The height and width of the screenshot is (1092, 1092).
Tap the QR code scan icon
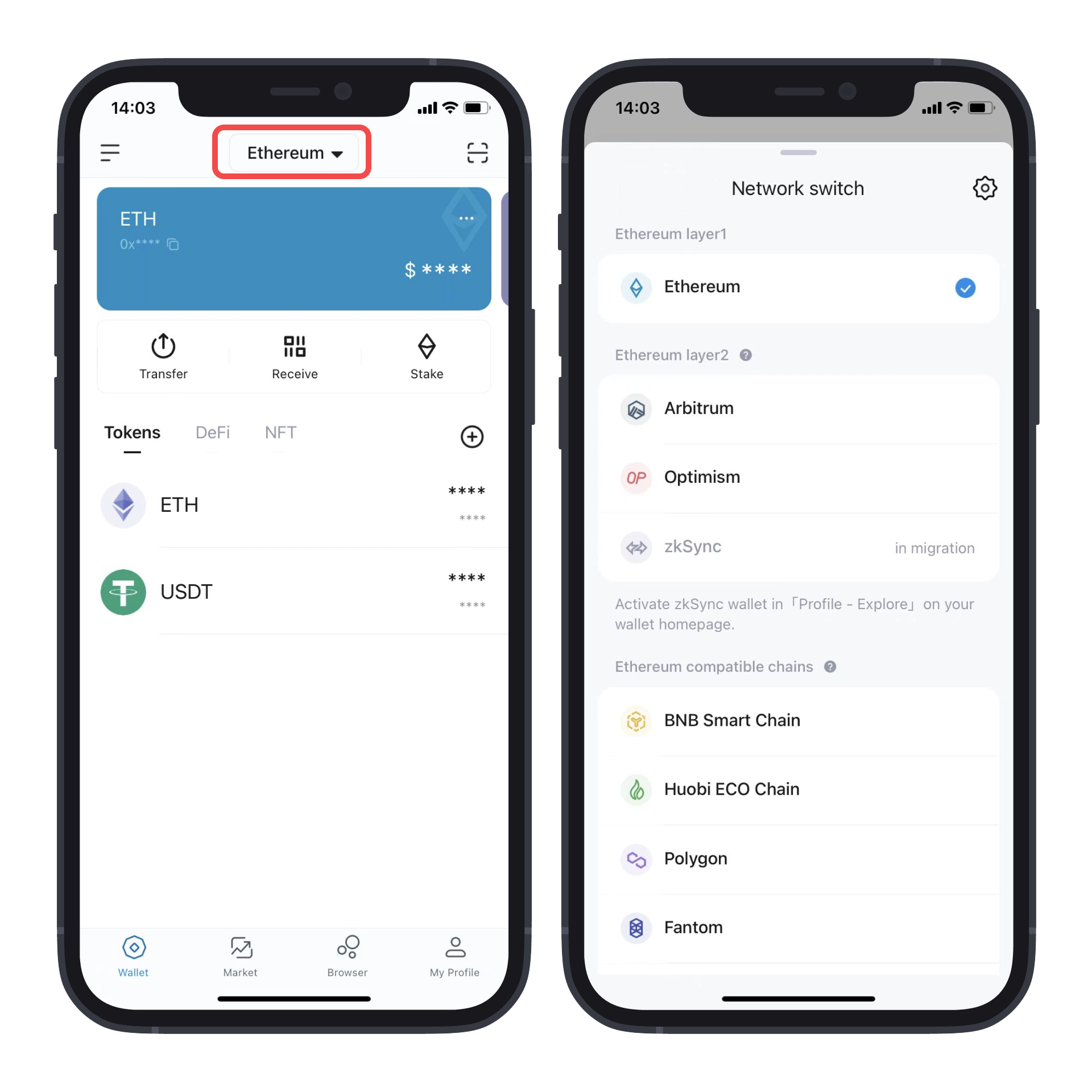tap(477, 152)
